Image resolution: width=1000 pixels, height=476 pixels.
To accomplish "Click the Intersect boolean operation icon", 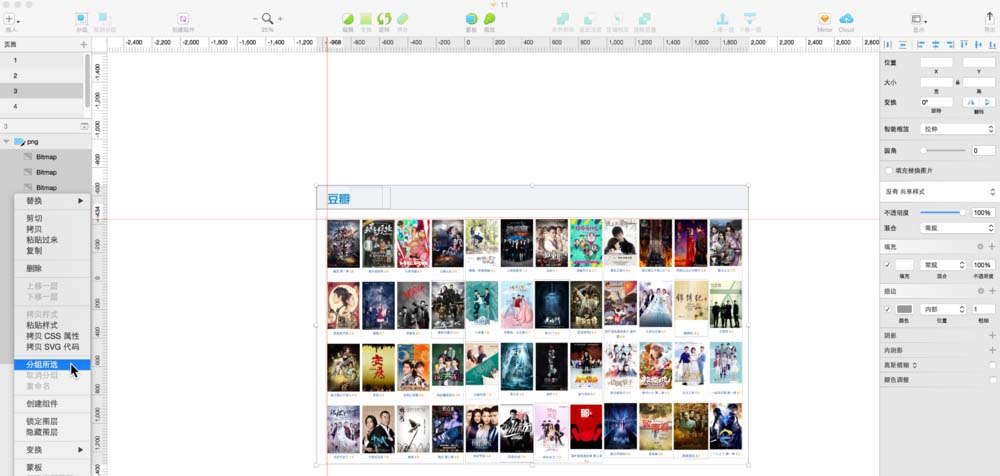I will click(x=617, y=19).
